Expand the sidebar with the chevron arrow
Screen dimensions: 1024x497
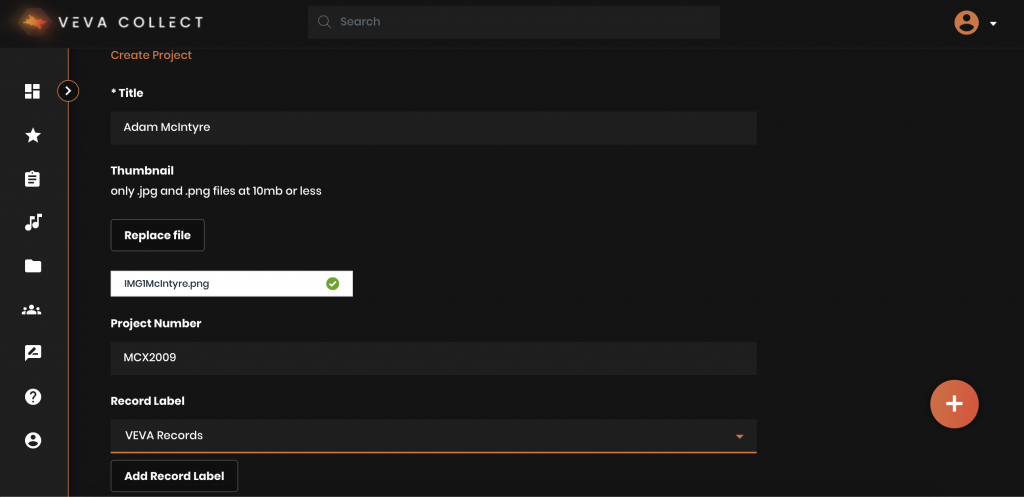pos(68,91)
